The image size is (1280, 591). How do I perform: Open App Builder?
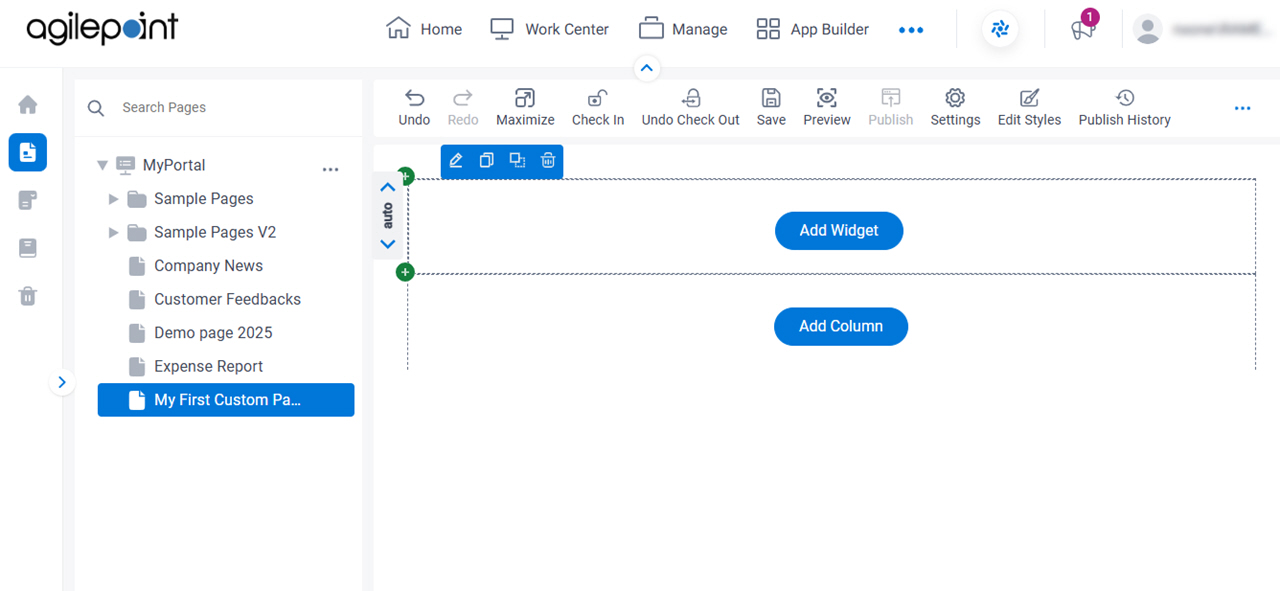point(812,29)
